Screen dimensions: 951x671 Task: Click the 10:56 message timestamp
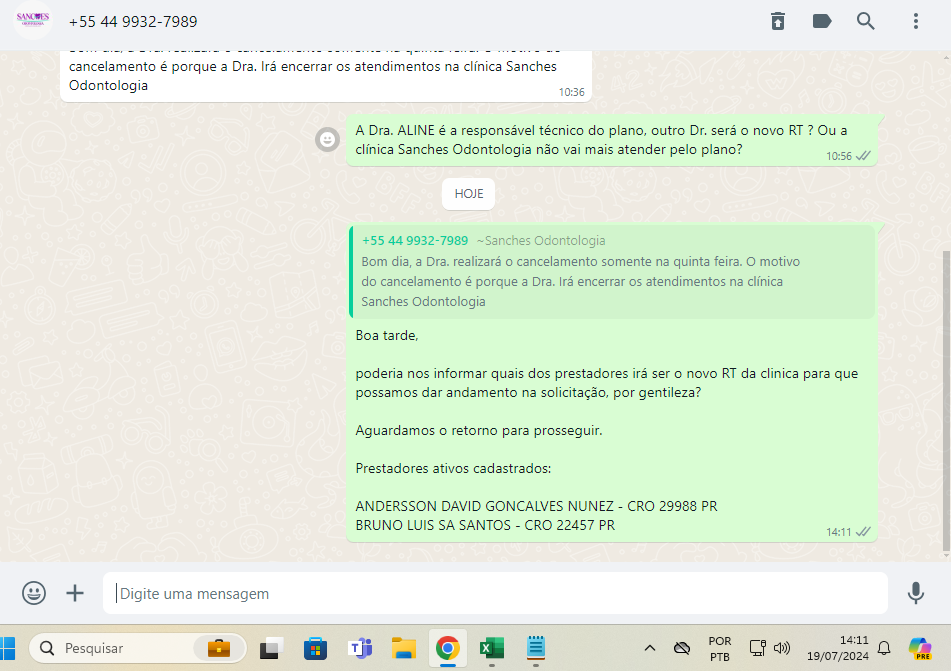pyautogui.click(x=839, y=156)
